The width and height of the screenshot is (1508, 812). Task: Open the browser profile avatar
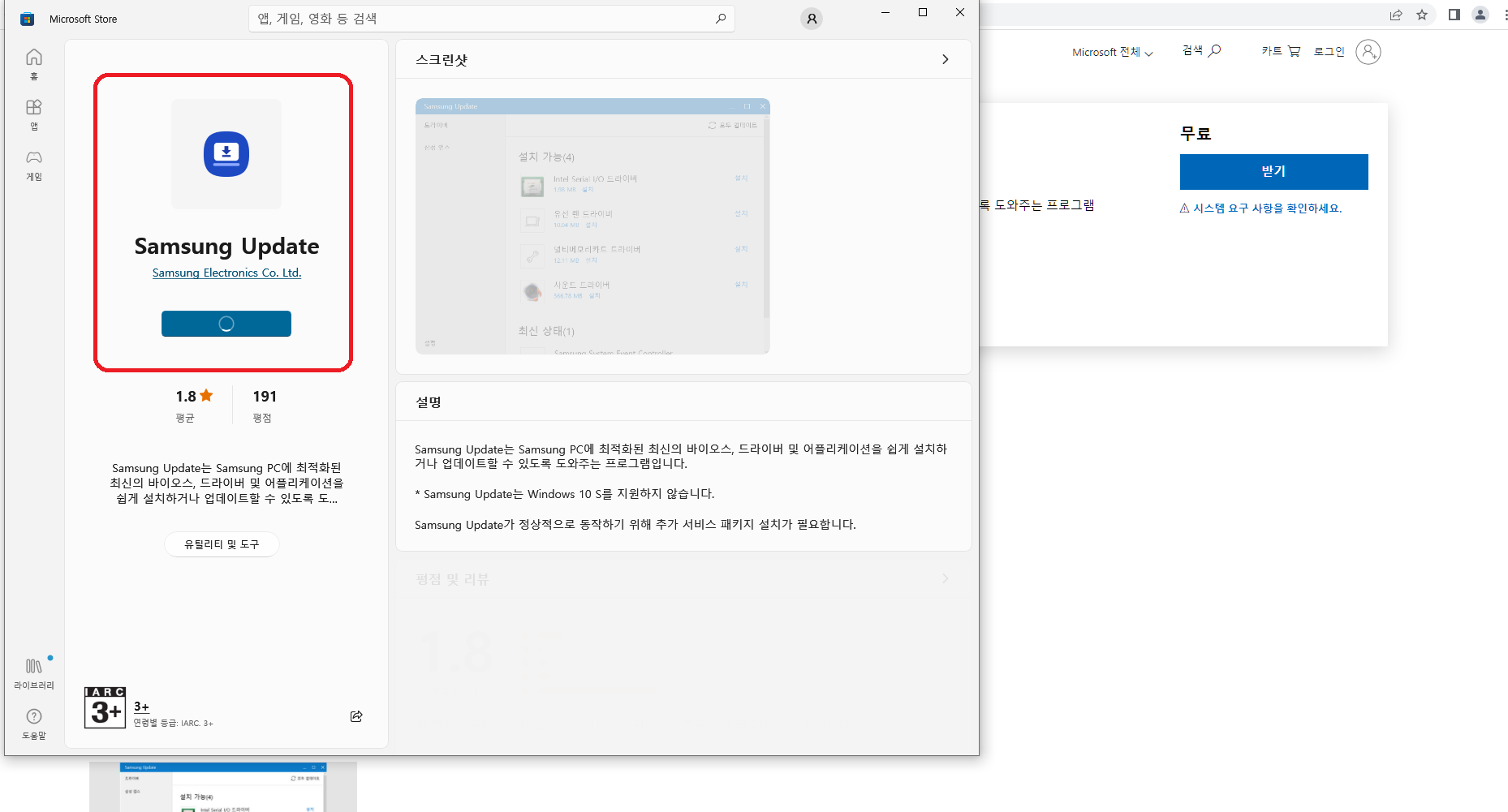point(1480,15)
